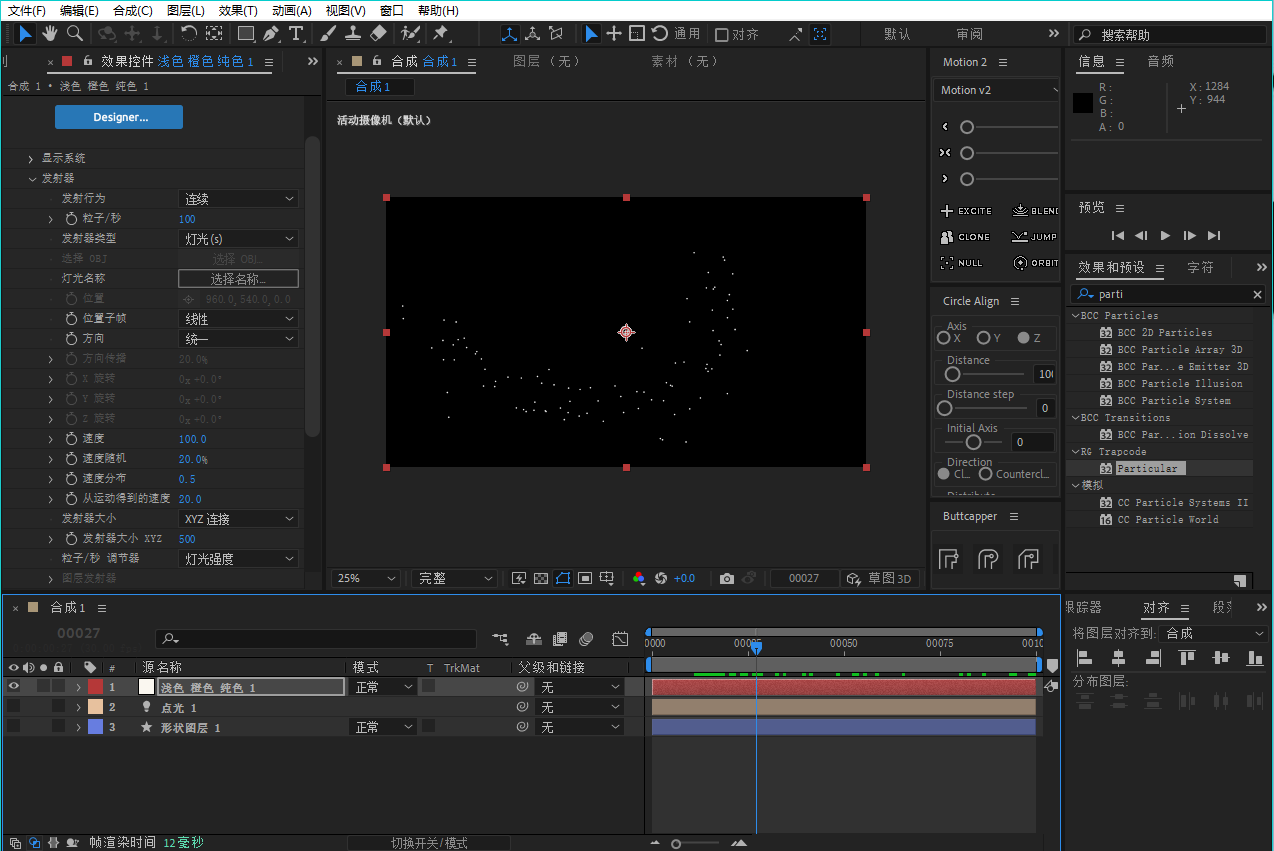
Task: Toggle frame blending timeline switch
Action: [560, 639]
